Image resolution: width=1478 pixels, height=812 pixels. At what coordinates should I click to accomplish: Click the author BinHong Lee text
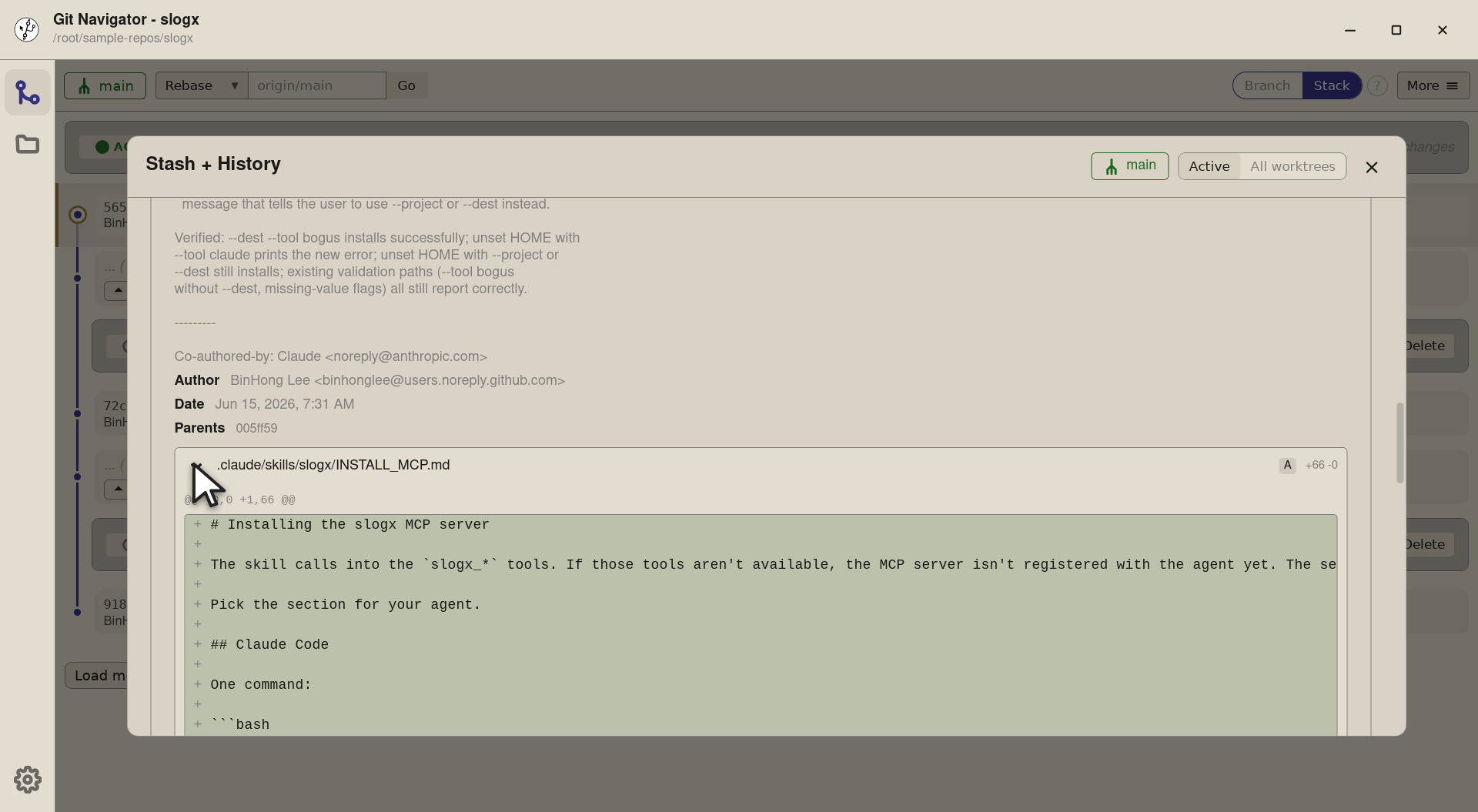click(x=397, y=380)
